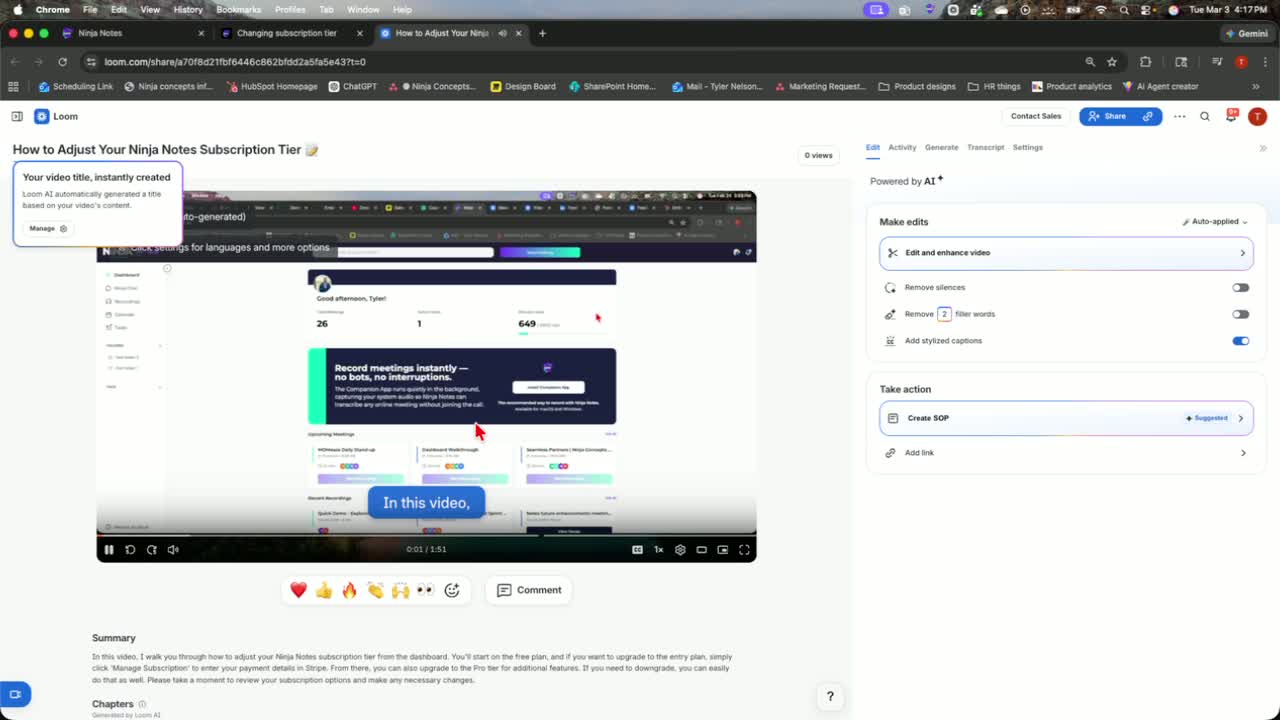Open Loom search magnifier
The width and height of the screenshot is (1280, 720).
point(1205,116)
